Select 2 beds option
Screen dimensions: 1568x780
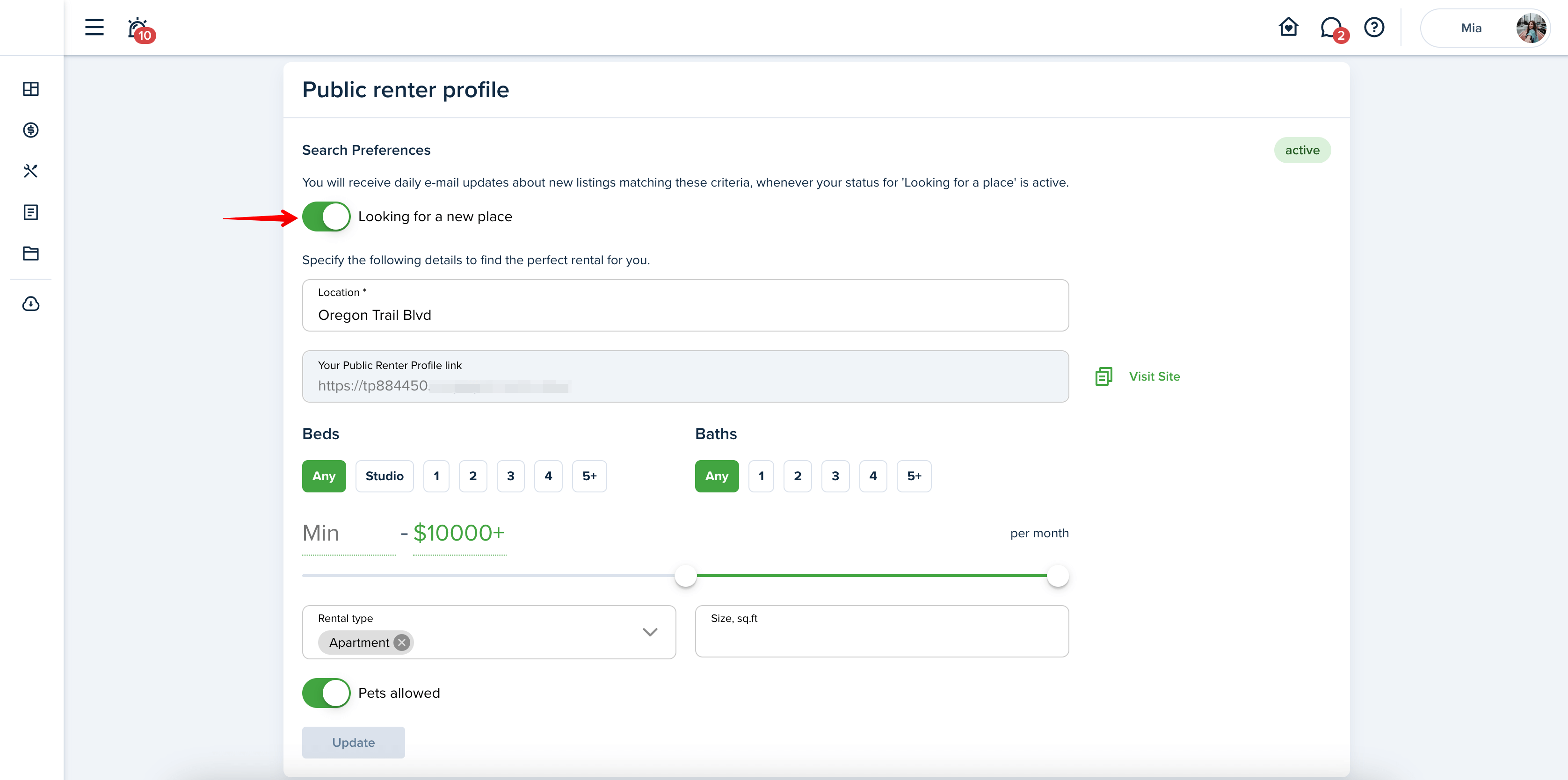473,477
